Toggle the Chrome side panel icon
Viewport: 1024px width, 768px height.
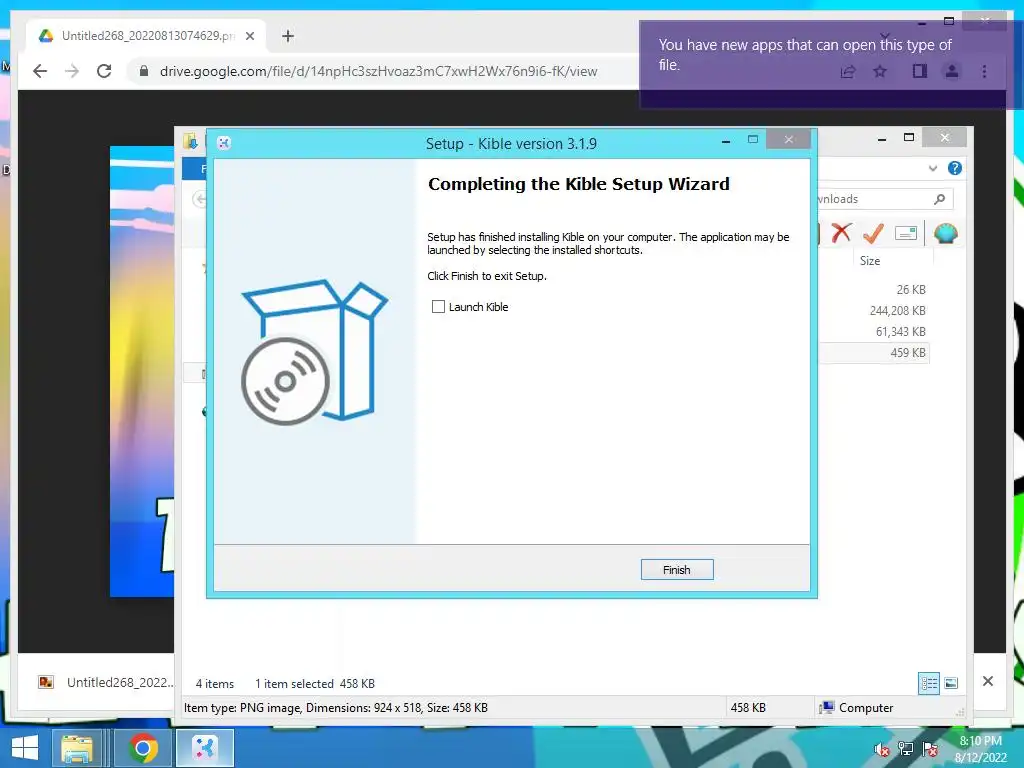pos(920,71)
